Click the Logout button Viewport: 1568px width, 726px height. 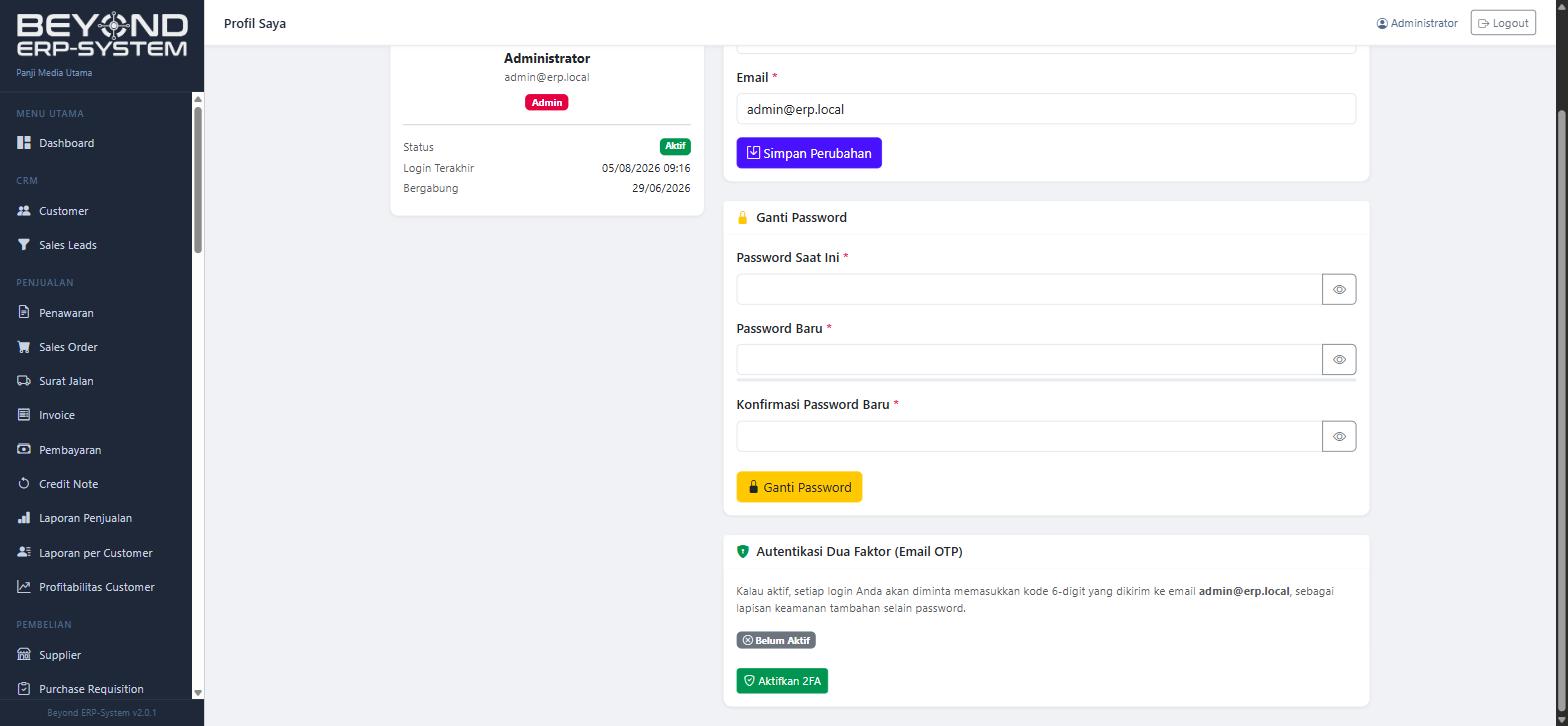(1503, 23)
